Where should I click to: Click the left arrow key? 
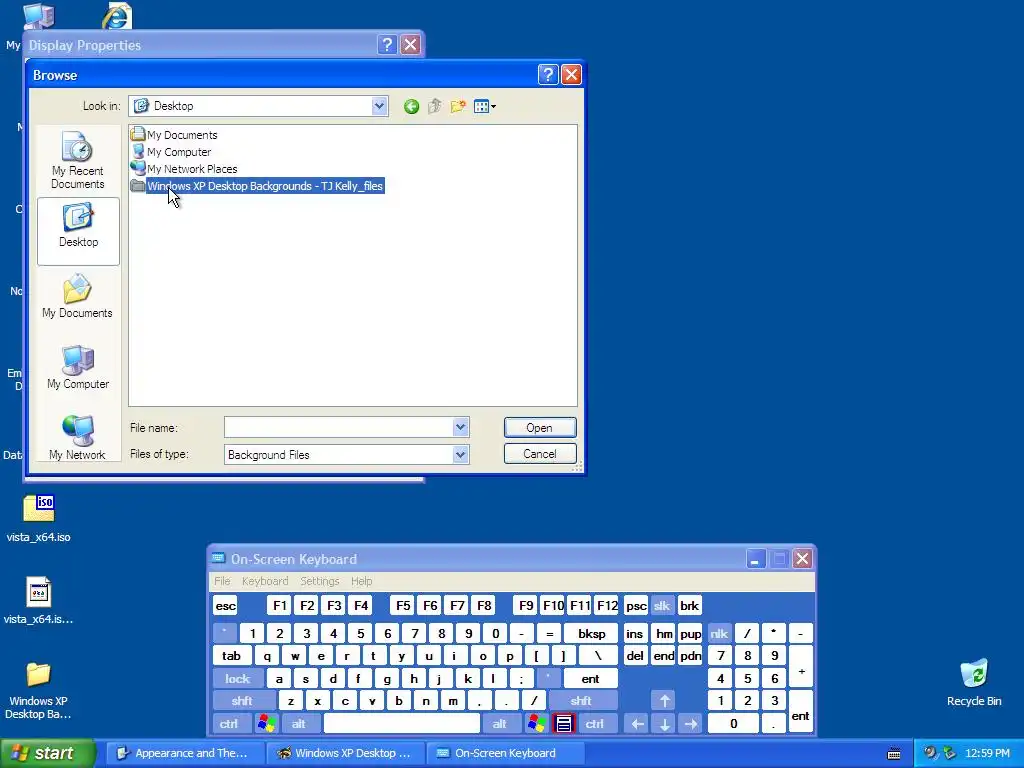(637, 724)
